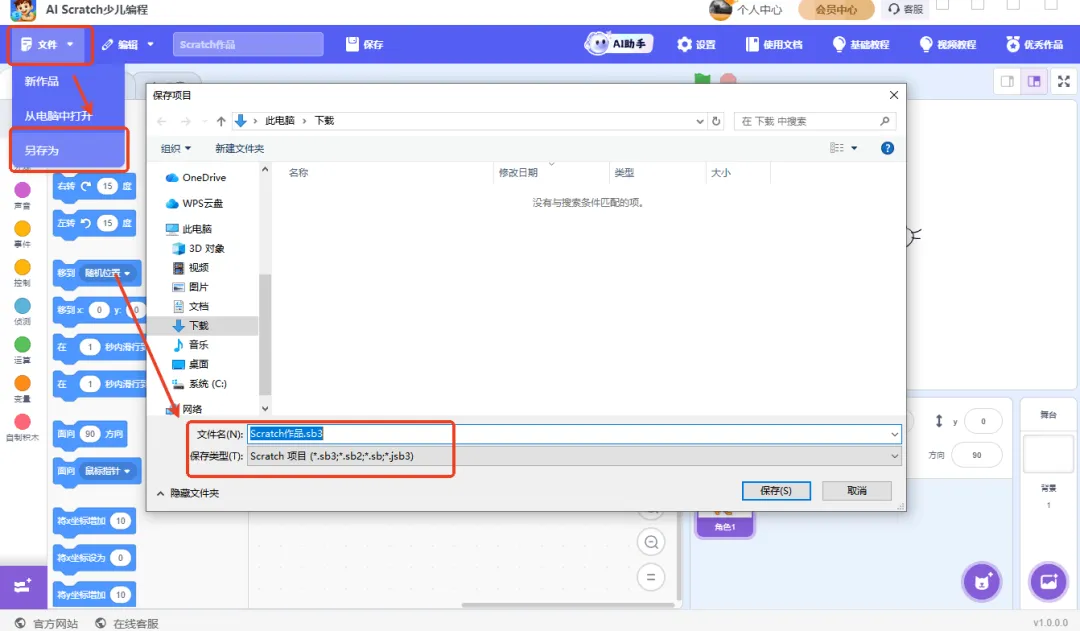Open the file name history dropdown arrow

click(895, 434)
